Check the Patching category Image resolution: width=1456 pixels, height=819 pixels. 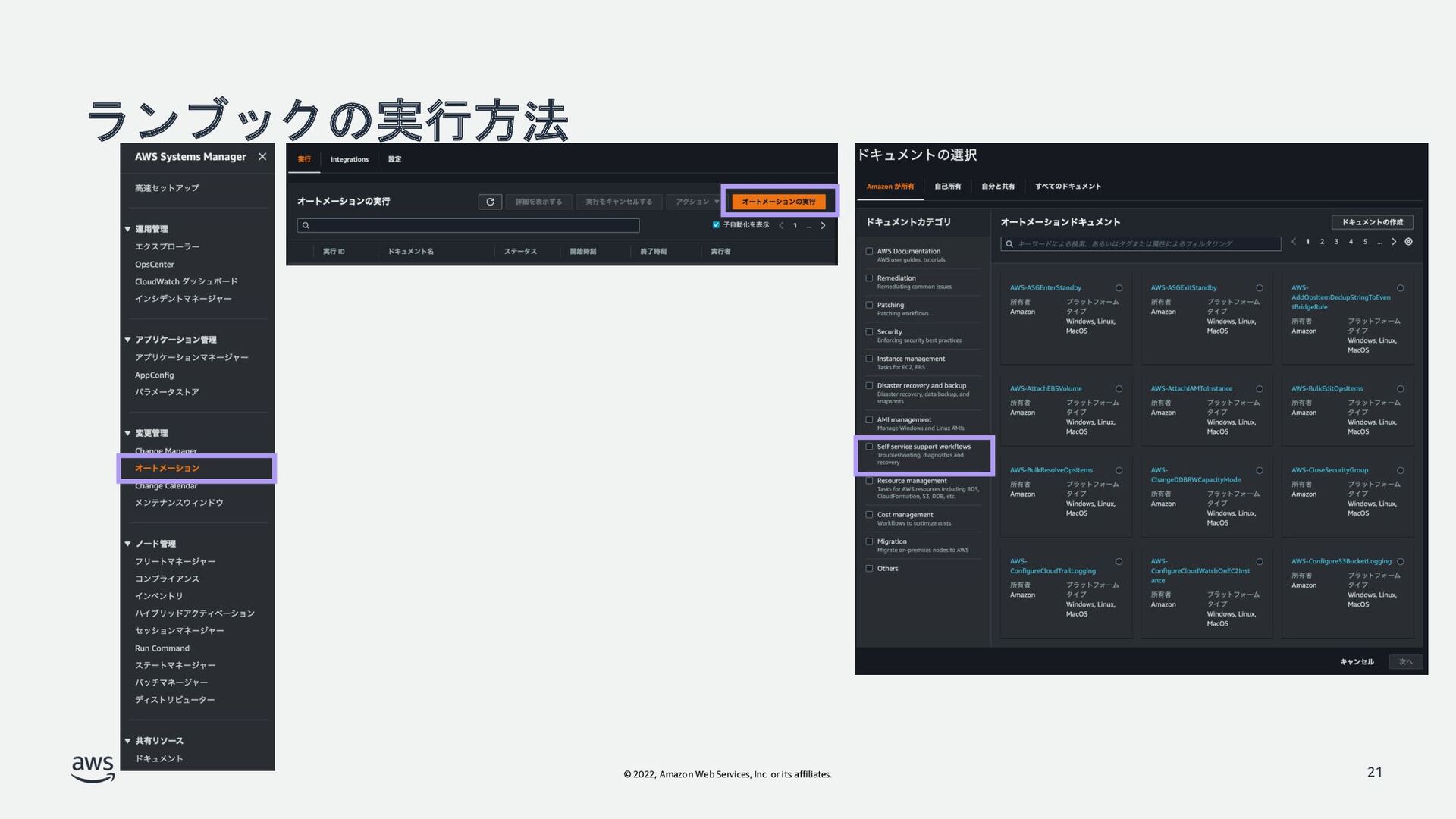(x=869, y=305)
